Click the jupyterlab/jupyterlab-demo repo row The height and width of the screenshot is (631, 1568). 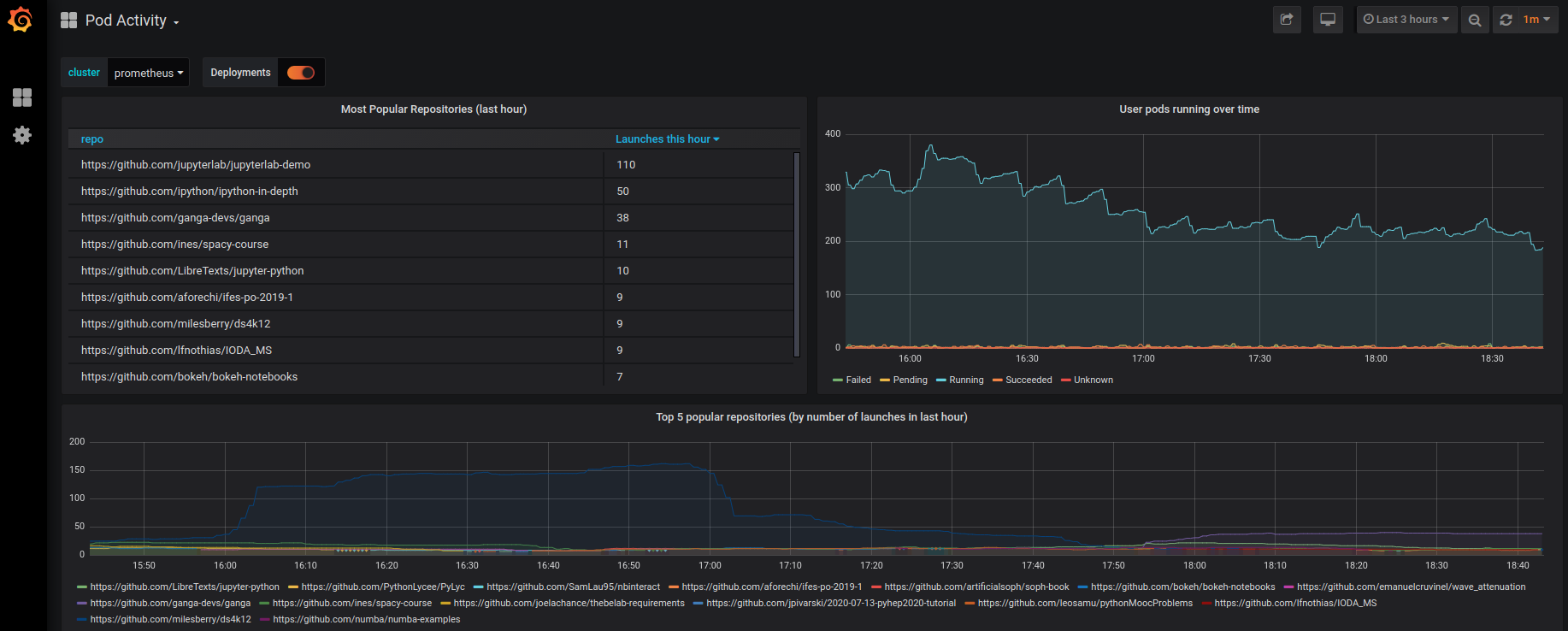point(431,165)
